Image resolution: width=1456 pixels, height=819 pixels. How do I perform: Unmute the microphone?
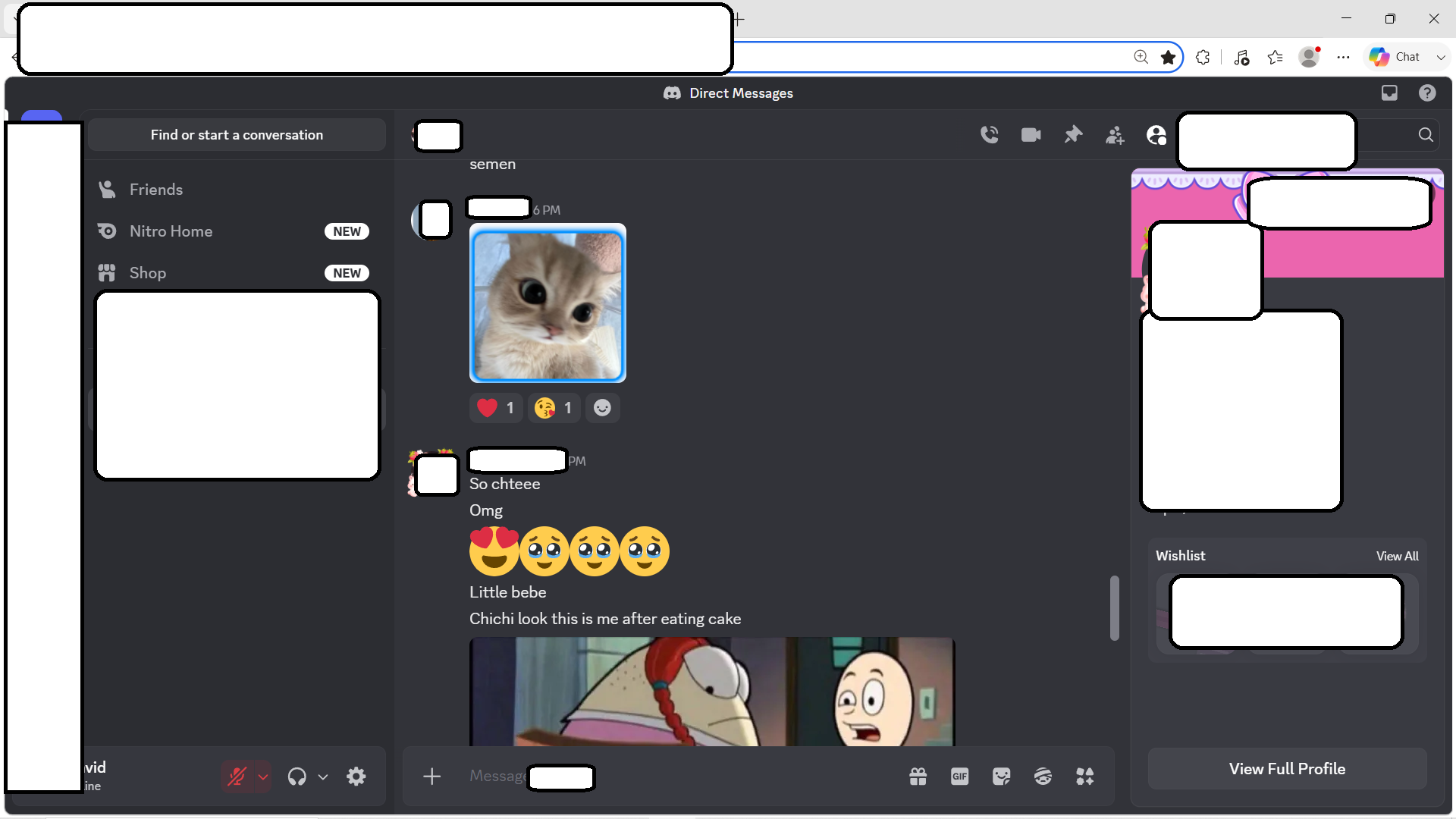[237, 777]
